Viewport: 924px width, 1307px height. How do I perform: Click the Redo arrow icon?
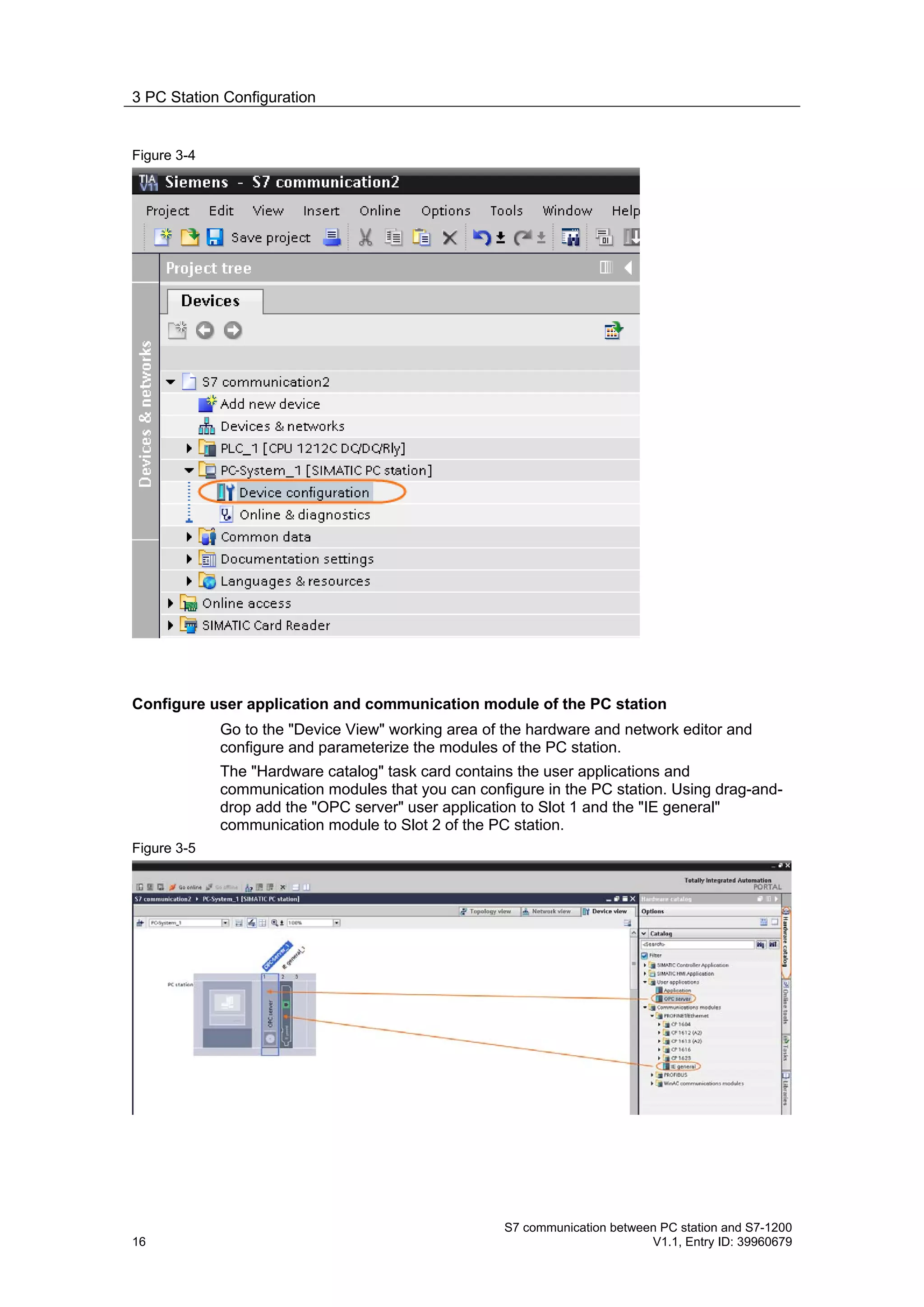click(x=522, y=237)
